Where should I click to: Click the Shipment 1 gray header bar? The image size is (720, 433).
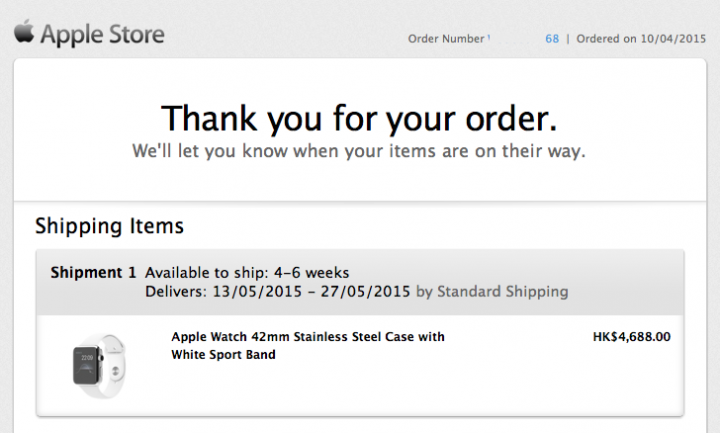click(620, 280)
